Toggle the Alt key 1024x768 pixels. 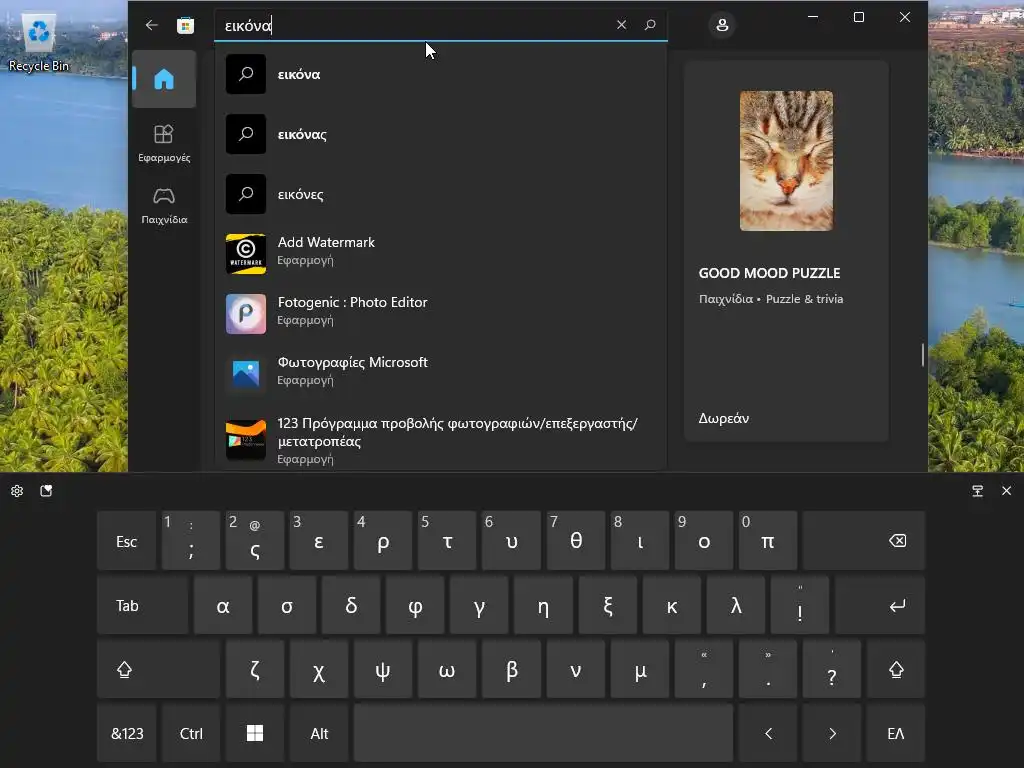[319, 733]
